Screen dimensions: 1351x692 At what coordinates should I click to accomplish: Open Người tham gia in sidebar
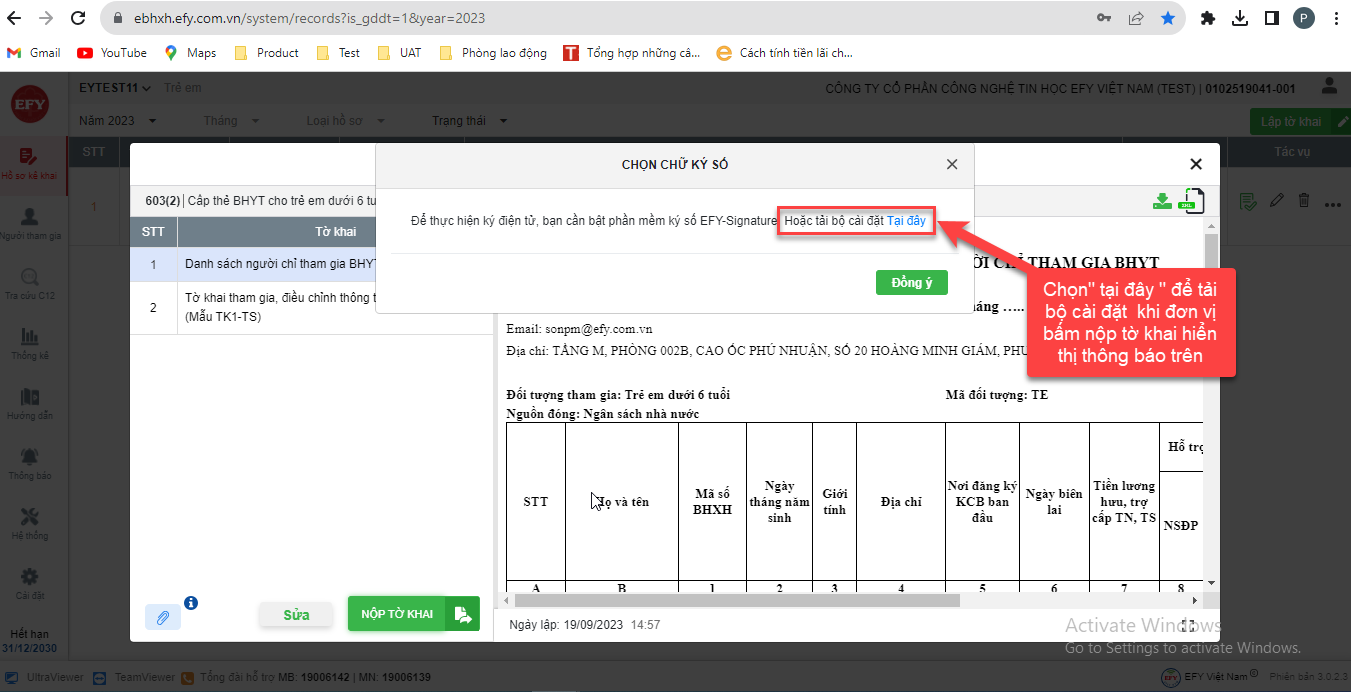pyautogui.click(x=30, y=223)
